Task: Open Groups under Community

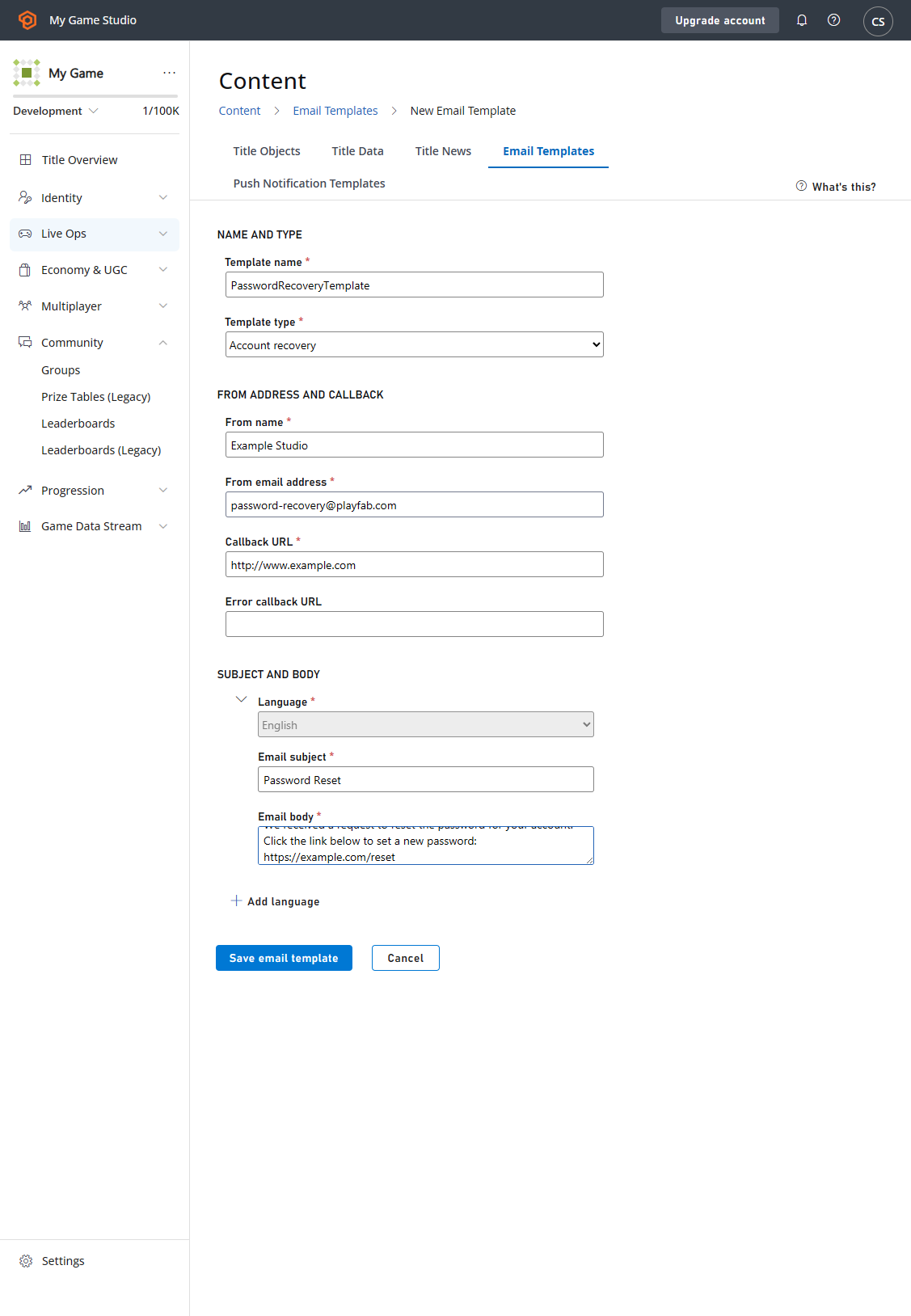Action: [x=61, y=370]
